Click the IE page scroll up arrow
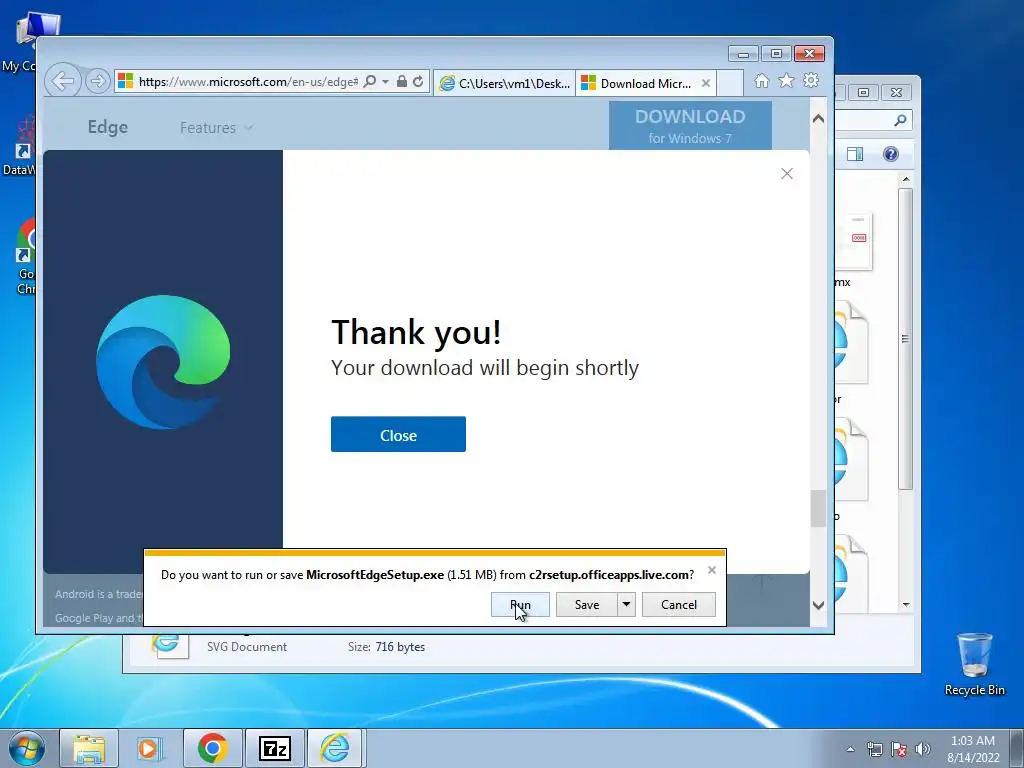 pos(818,119)
